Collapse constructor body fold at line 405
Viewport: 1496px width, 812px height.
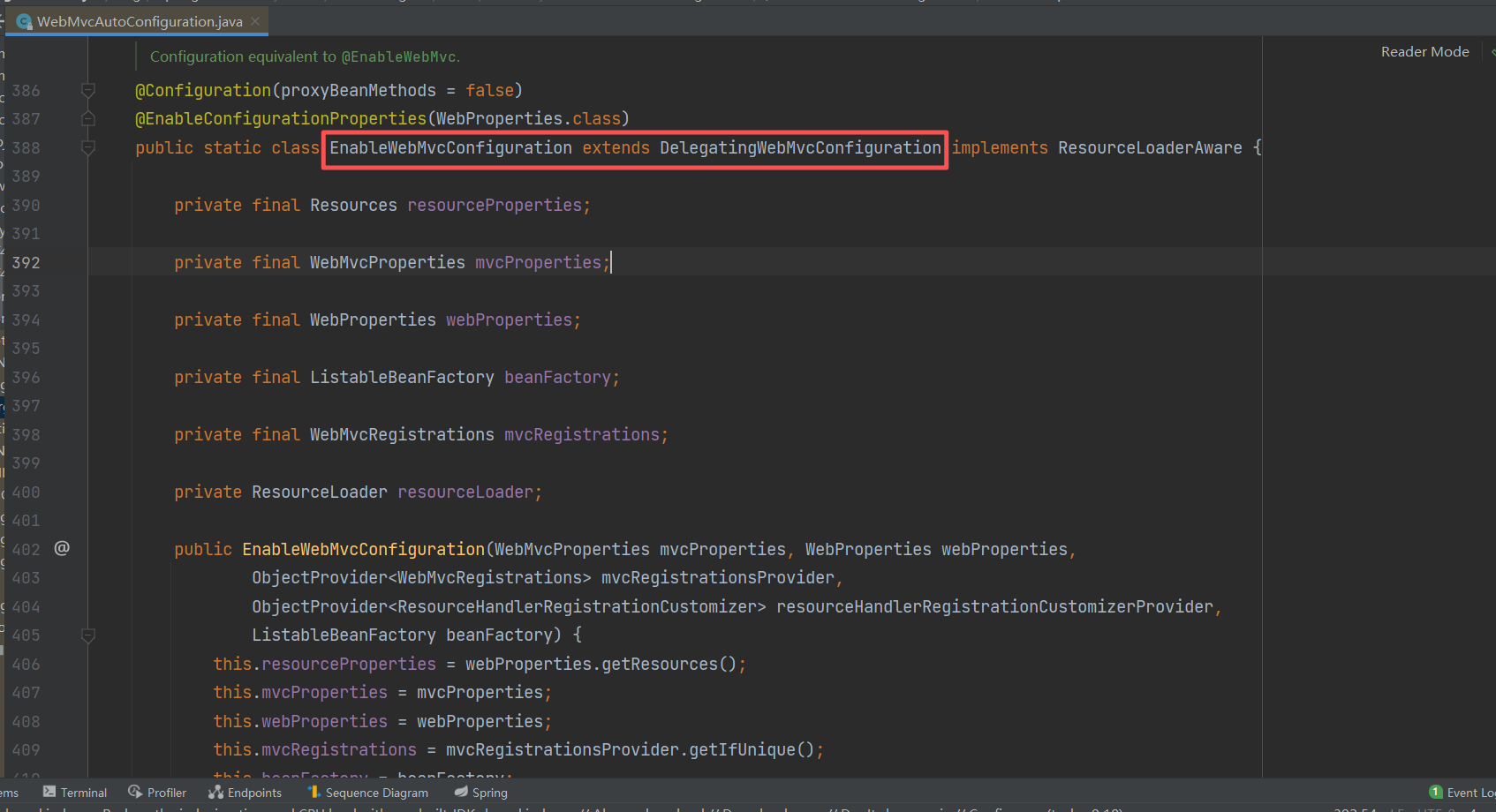88,635
